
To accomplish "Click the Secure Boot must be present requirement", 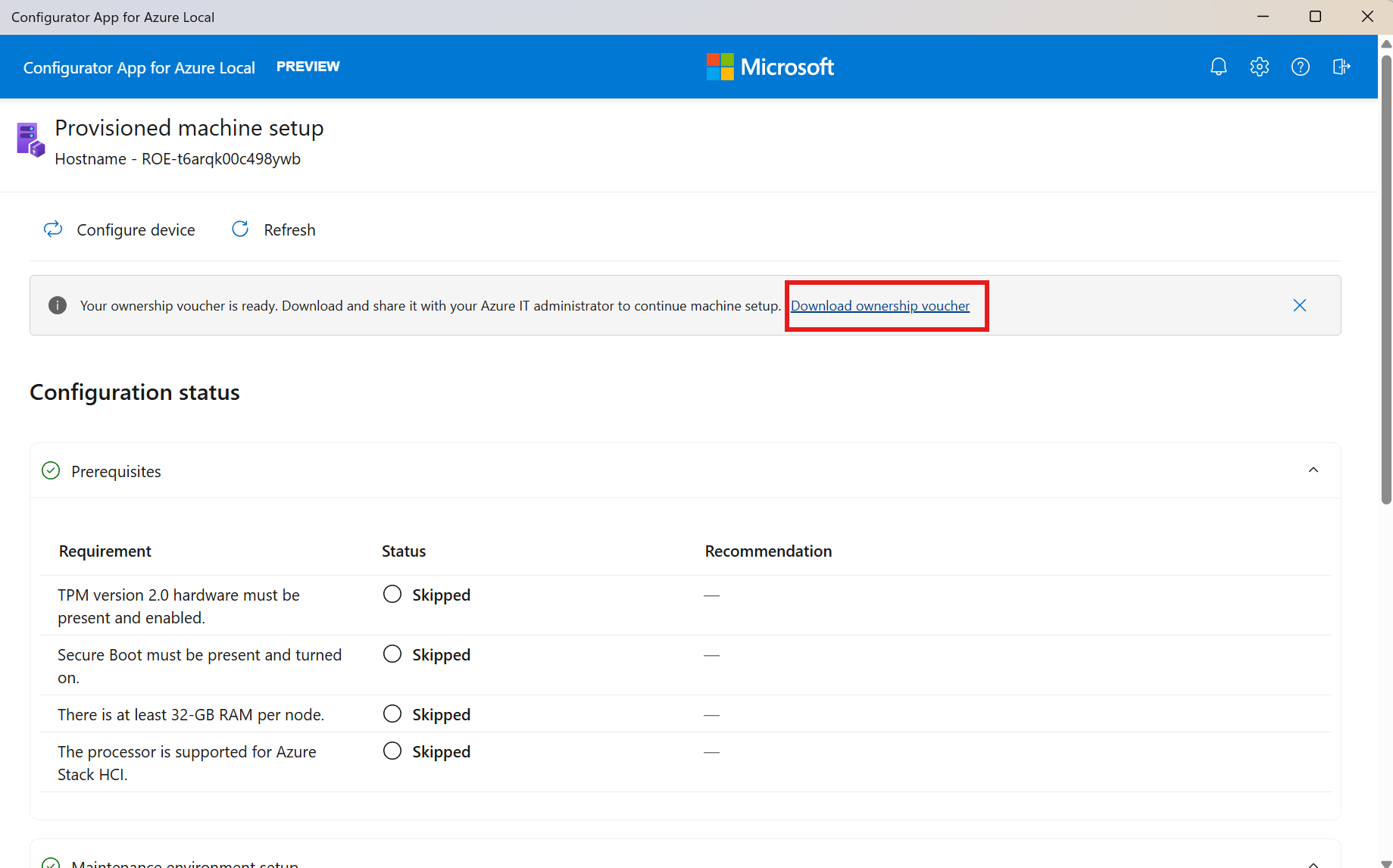I will 200,667.
